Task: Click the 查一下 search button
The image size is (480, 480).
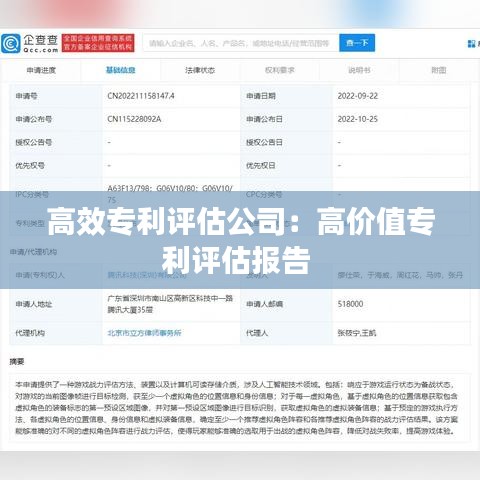Action: click(357, 43)
